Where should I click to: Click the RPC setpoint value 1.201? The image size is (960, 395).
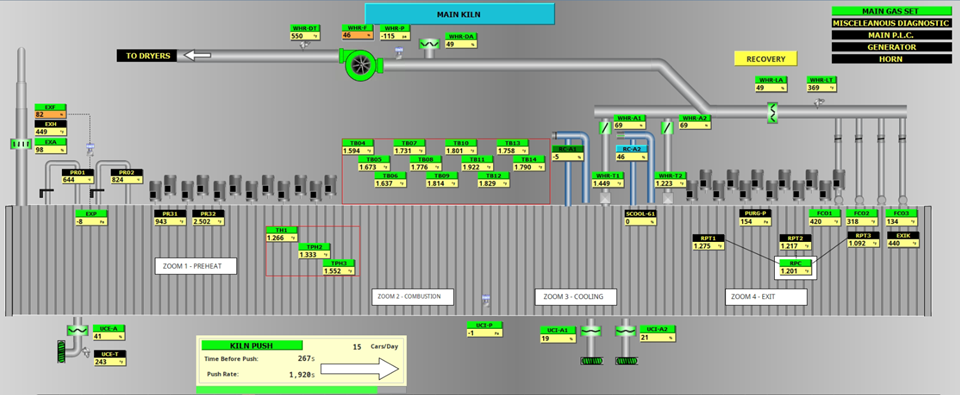[x=795, y=271]
